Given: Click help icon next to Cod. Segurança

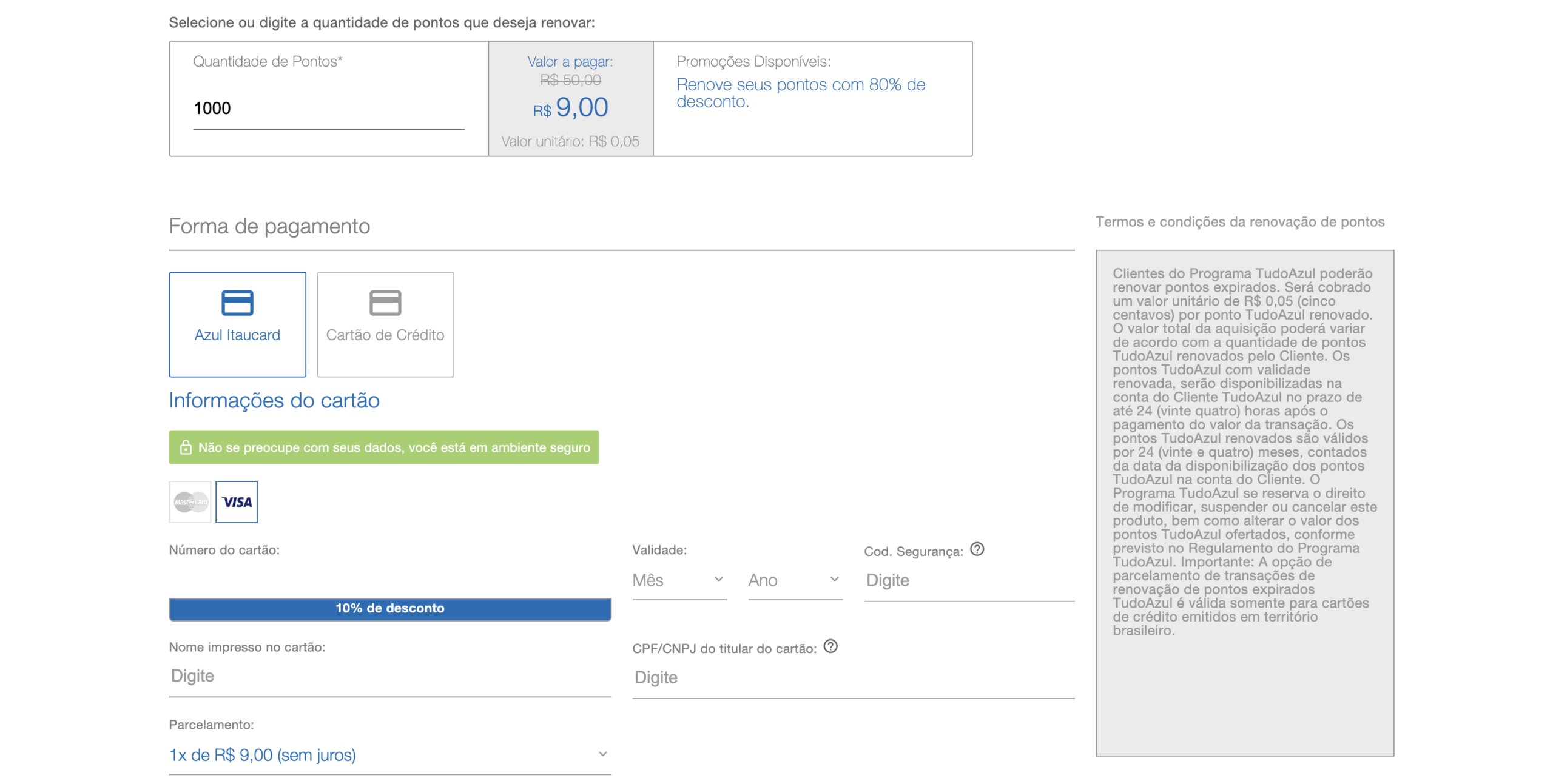Looking at the screenshot, I should coord(977,549).
